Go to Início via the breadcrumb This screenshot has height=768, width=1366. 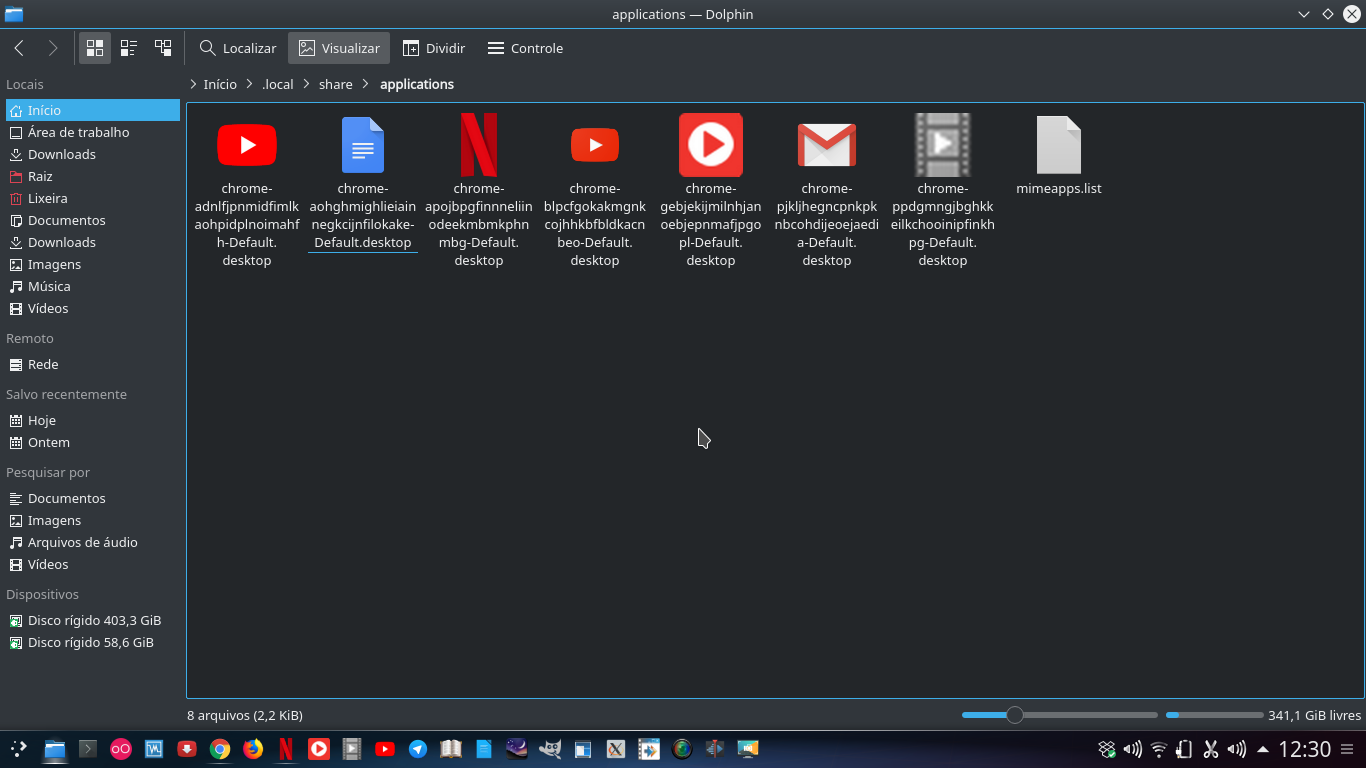click(219, 84)
